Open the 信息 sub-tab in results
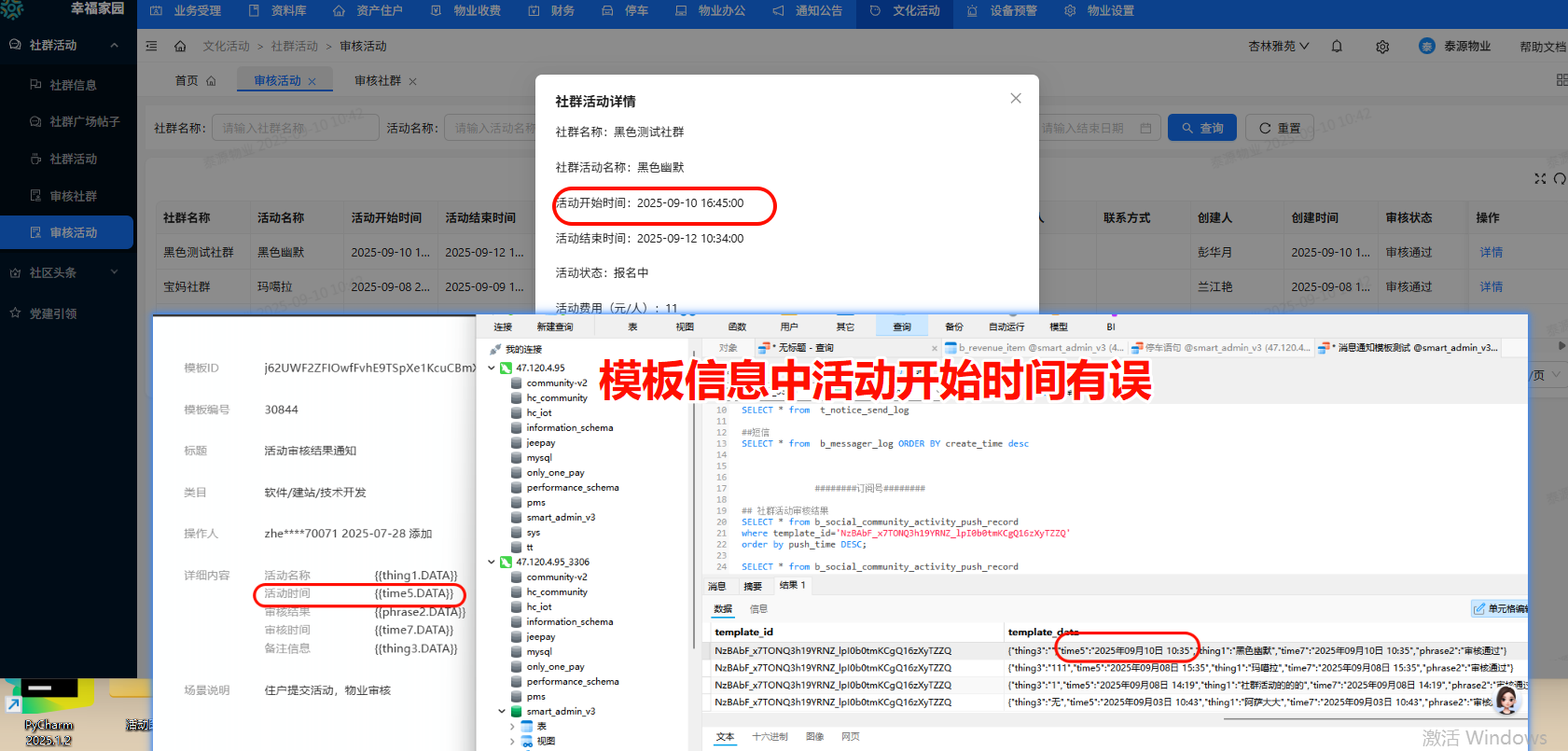 (x=758, y=608)
